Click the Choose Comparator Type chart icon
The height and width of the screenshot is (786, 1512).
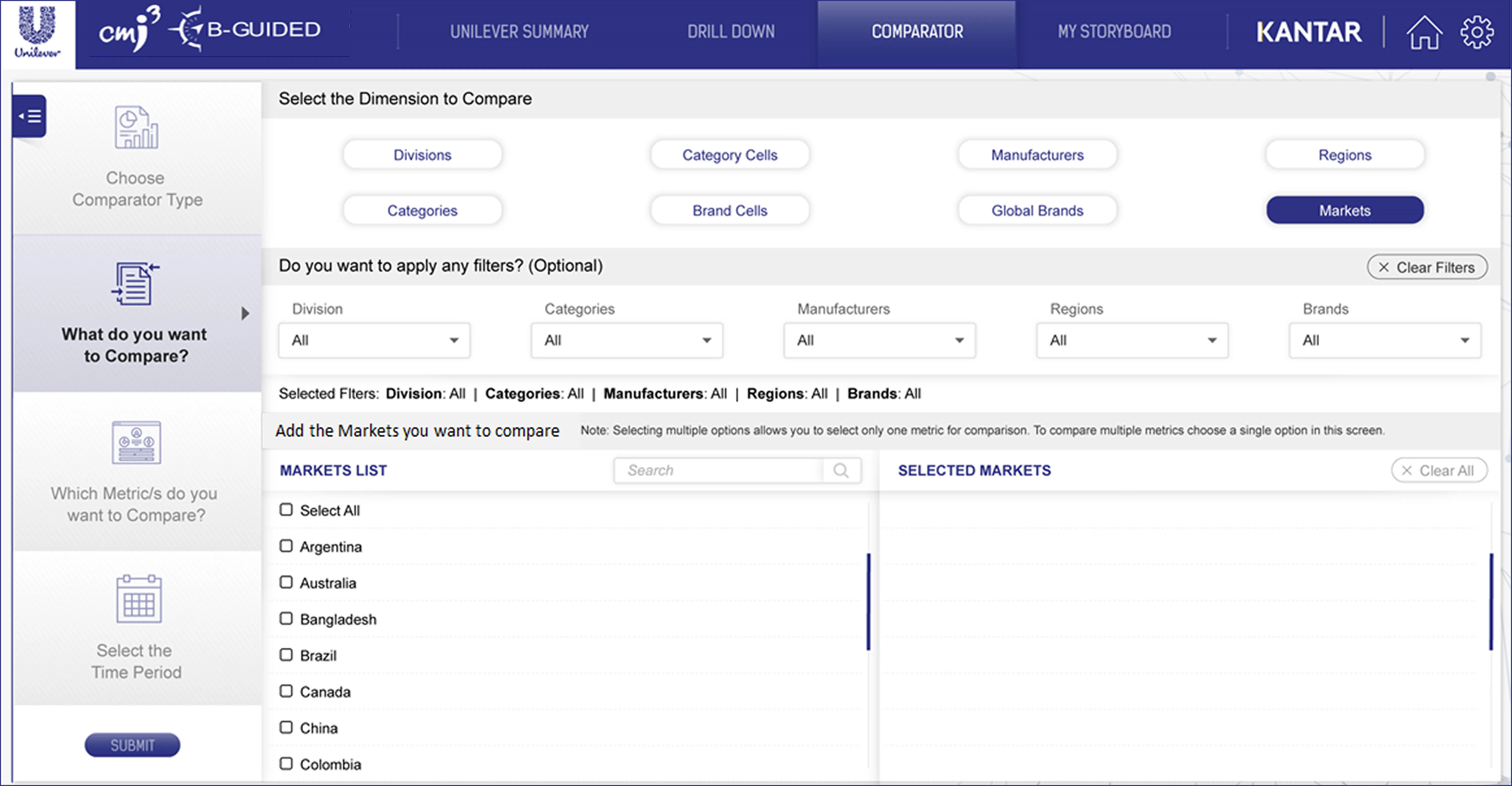point(136,127)
